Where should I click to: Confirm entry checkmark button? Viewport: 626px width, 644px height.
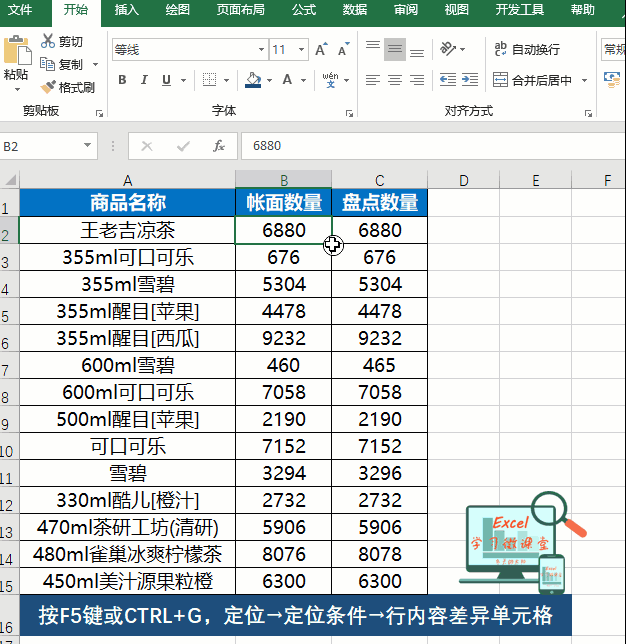click(183, 146)
